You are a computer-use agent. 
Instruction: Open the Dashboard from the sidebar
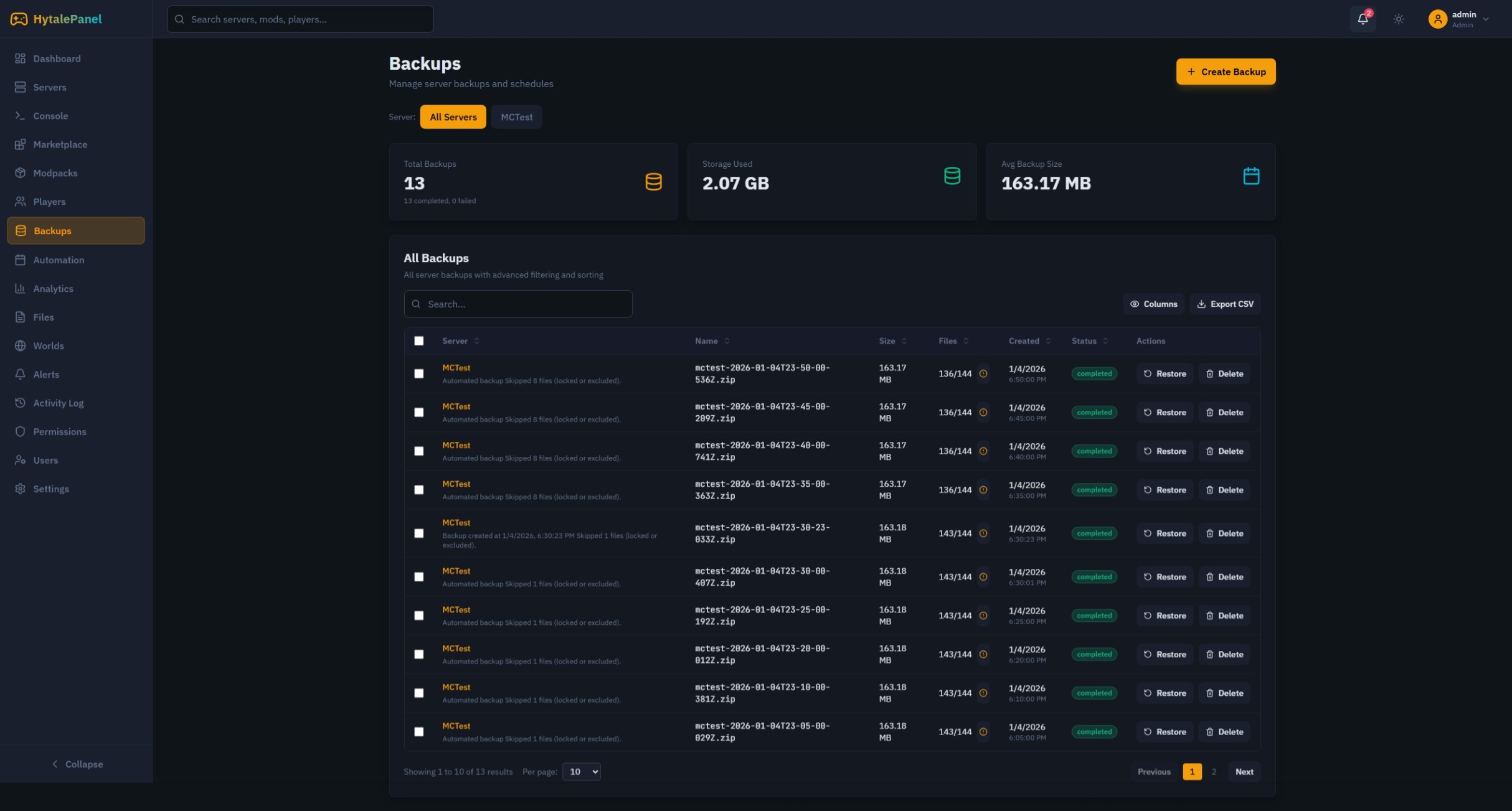click(x=57, y=58)
